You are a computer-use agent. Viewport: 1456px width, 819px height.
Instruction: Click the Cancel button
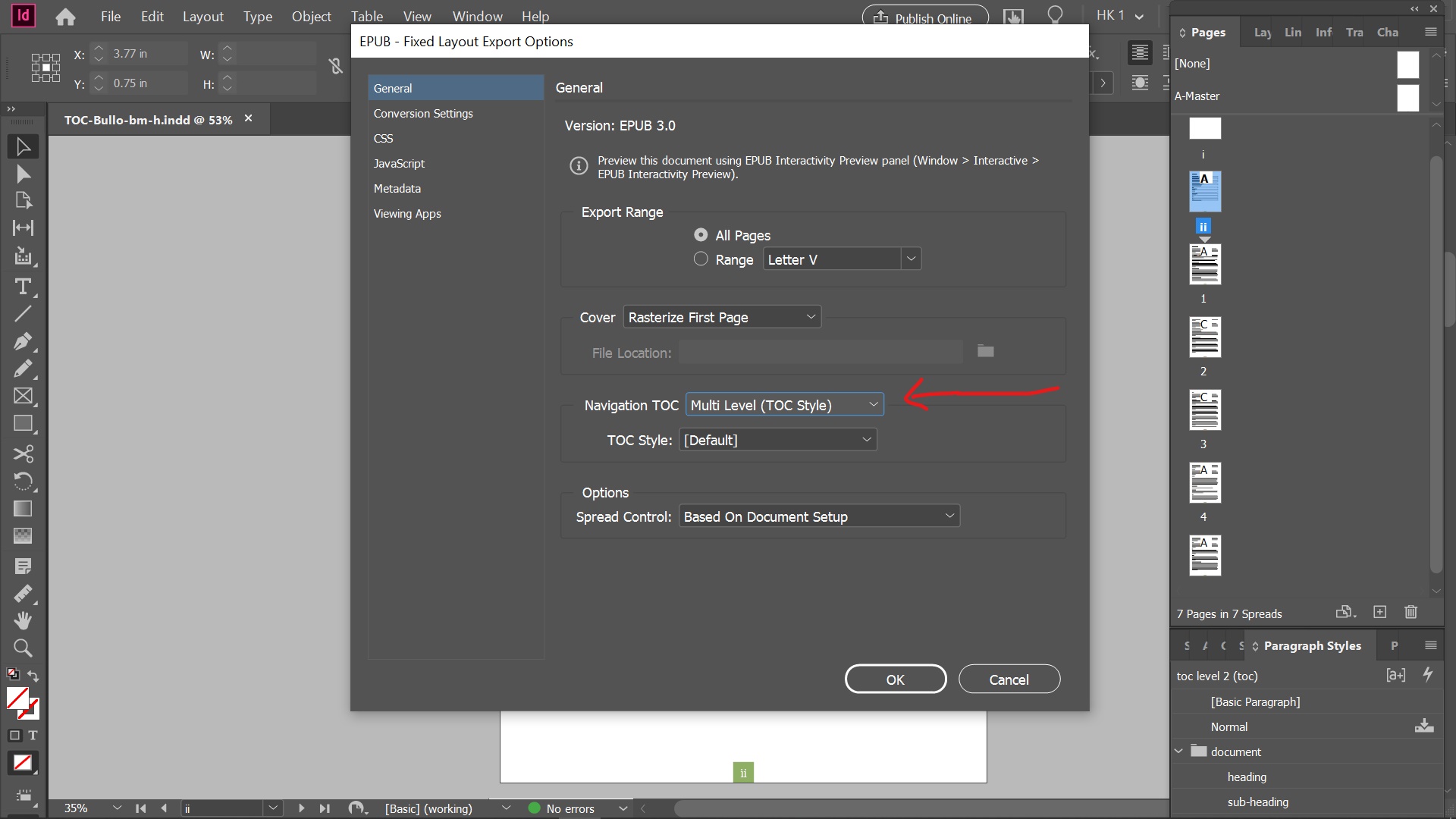[x=1009, y=679]
